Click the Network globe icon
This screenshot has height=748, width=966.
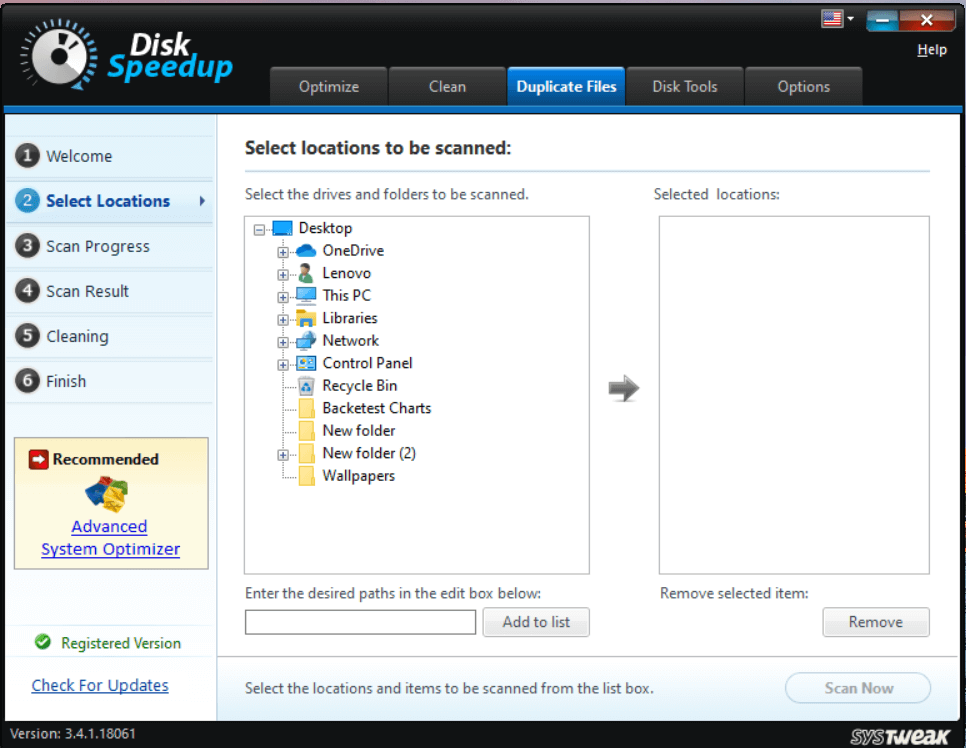coord(306,341)
